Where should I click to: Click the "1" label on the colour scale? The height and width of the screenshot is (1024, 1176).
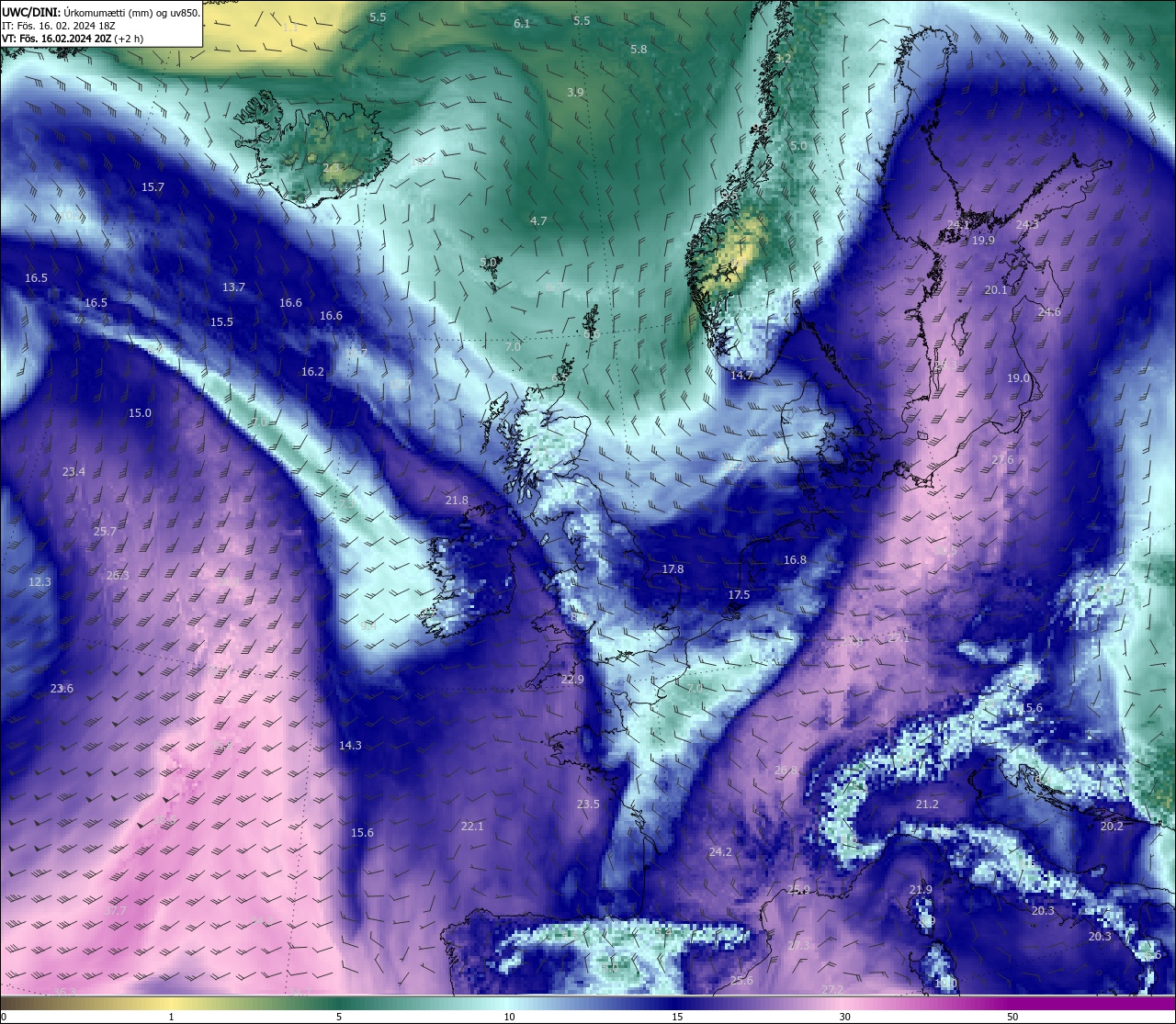click(x=171, y=1017)
